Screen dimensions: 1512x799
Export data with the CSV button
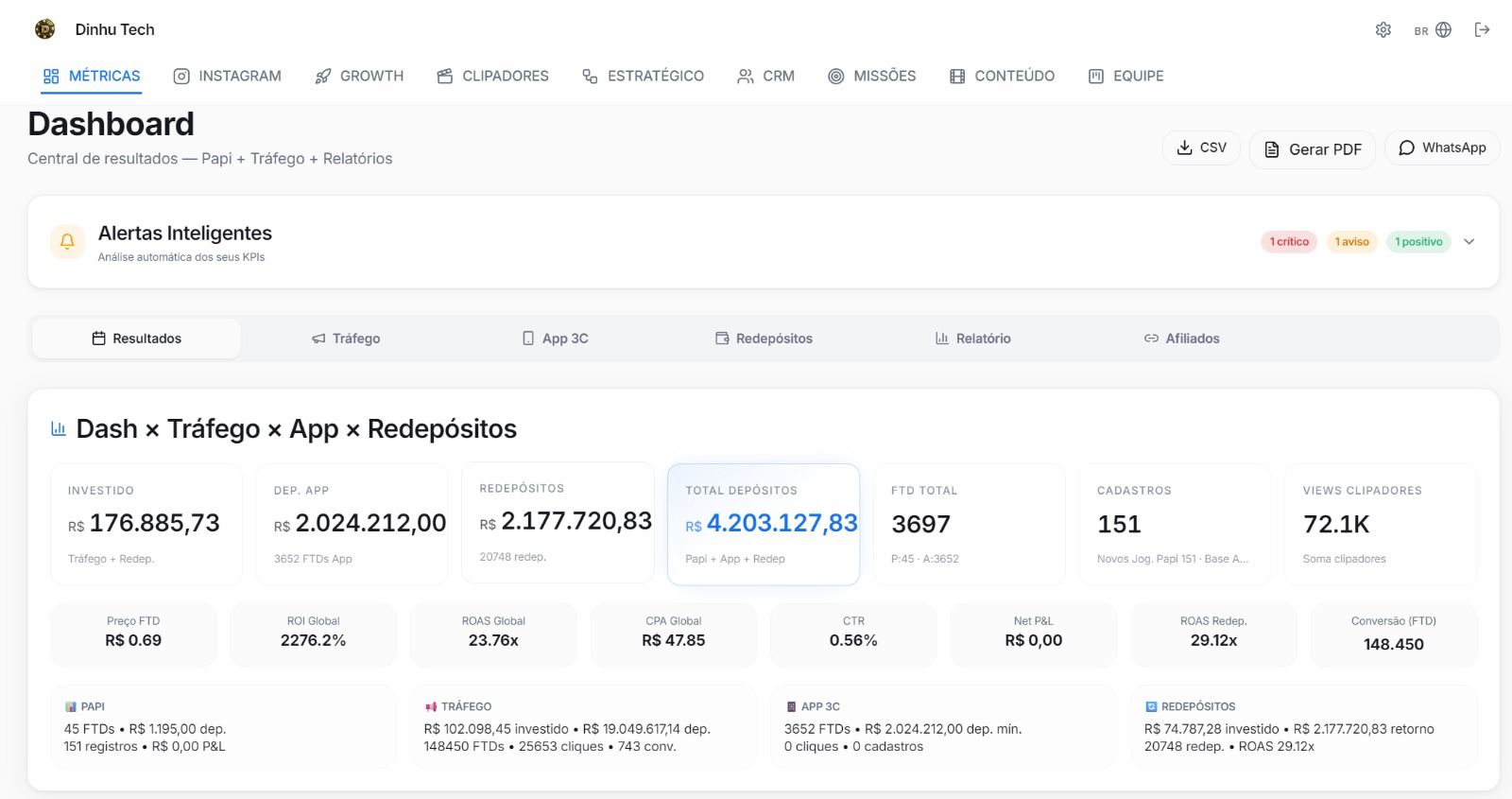pyautogui.click(x=1201, y=148)
